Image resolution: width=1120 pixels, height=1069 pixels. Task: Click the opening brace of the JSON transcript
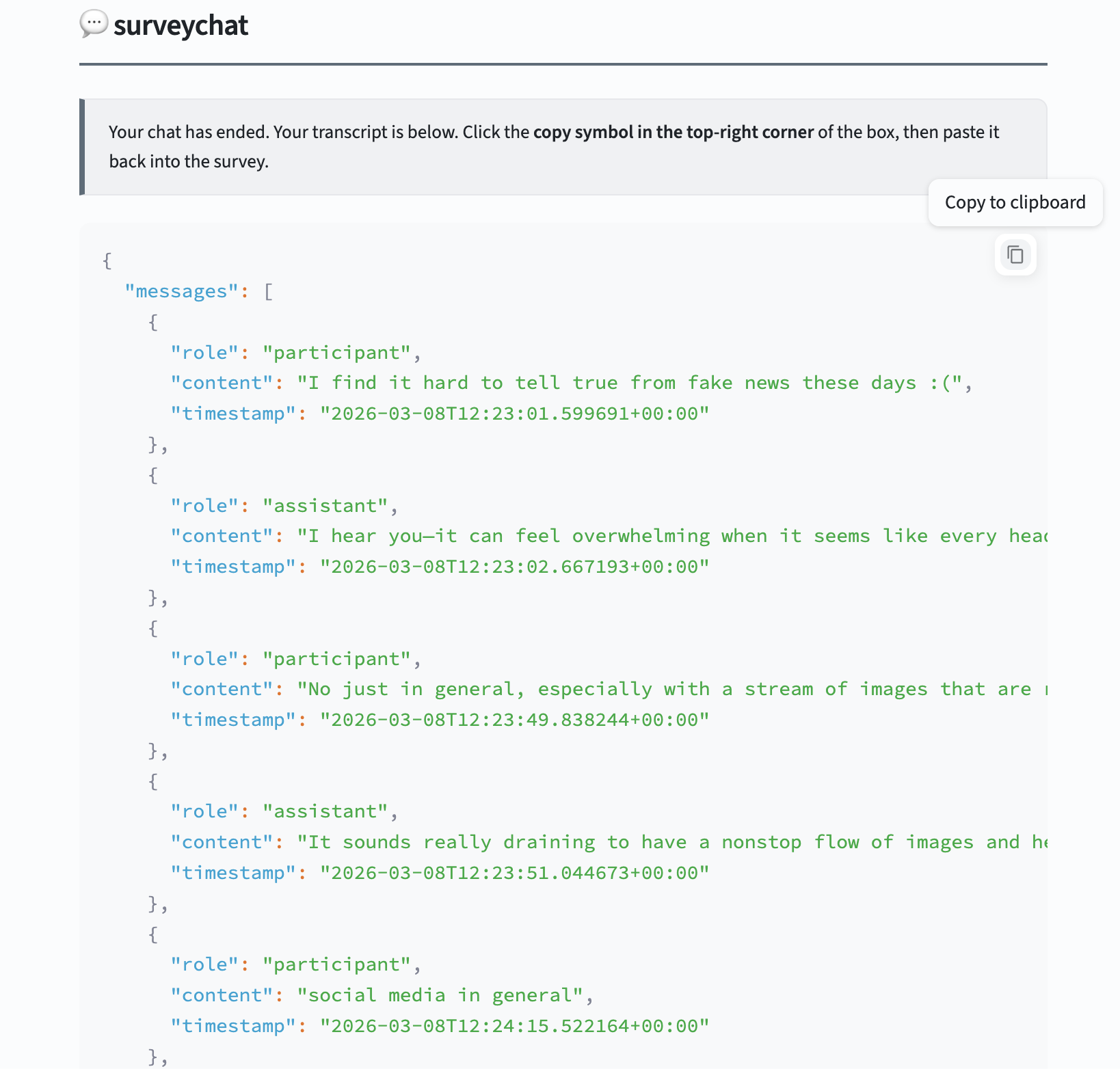[x=106, y=260]
